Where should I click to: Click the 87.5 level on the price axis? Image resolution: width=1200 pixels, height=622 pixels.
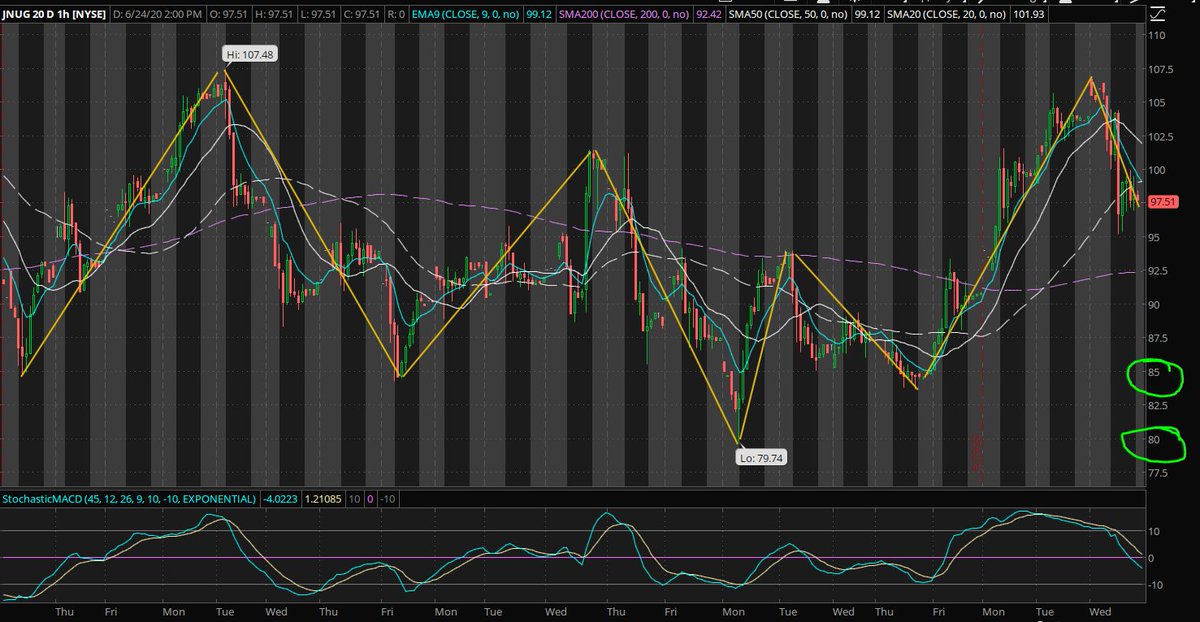pyautogui.click(x=1160, y=338)
